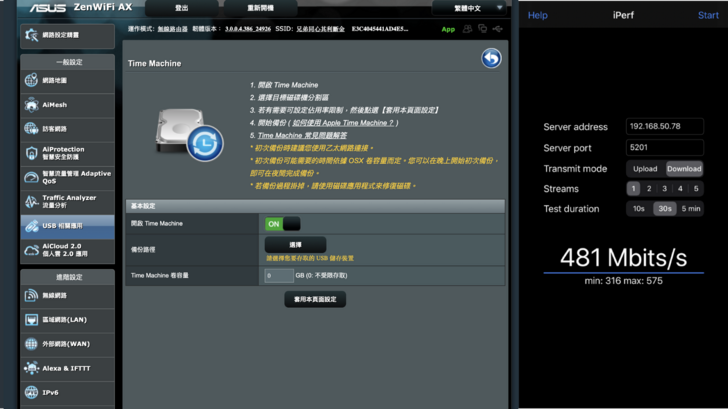Image resolution: width=728 pixels, height=409 pixels.
Task: Select the USB application icon
Action: [x=31, y=226]
